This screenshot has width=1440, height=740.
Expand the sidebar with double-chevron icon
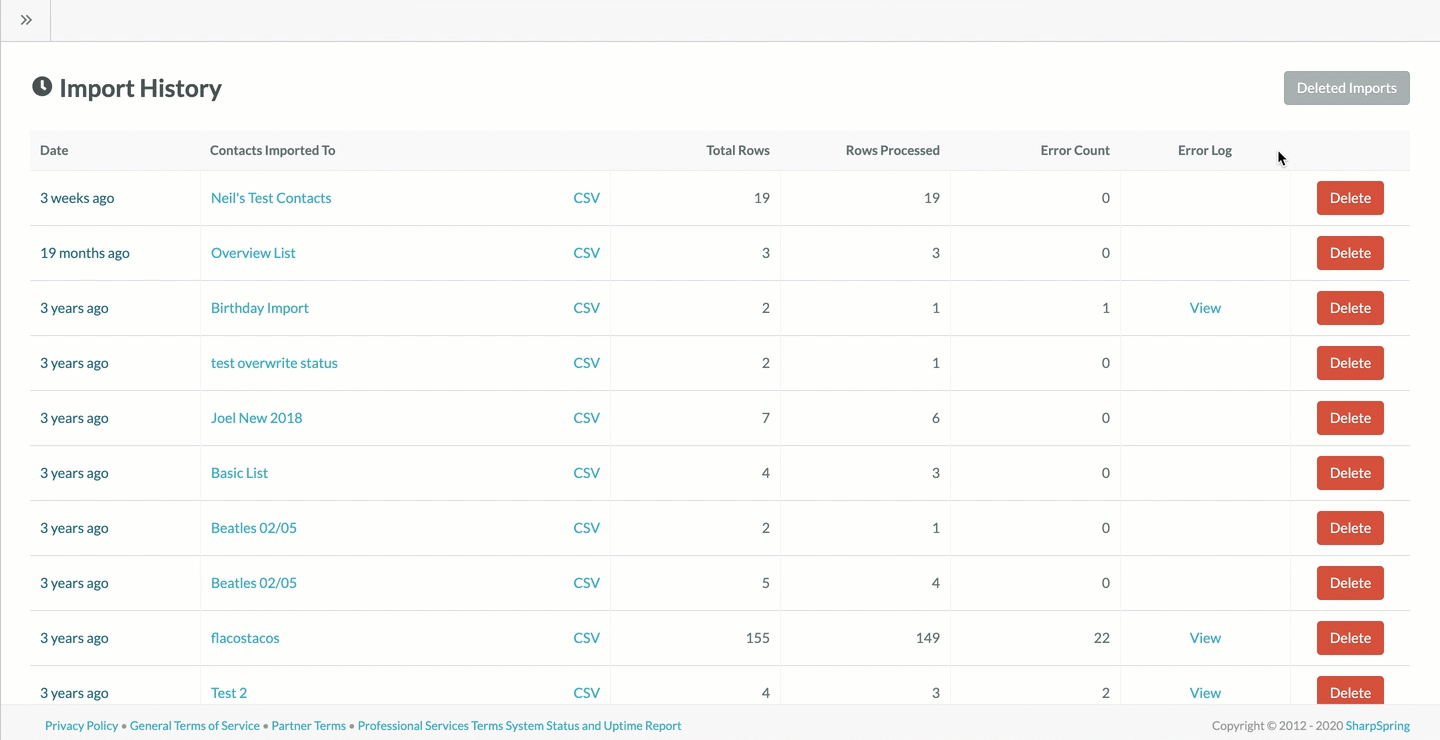click(x=26, y=20)
